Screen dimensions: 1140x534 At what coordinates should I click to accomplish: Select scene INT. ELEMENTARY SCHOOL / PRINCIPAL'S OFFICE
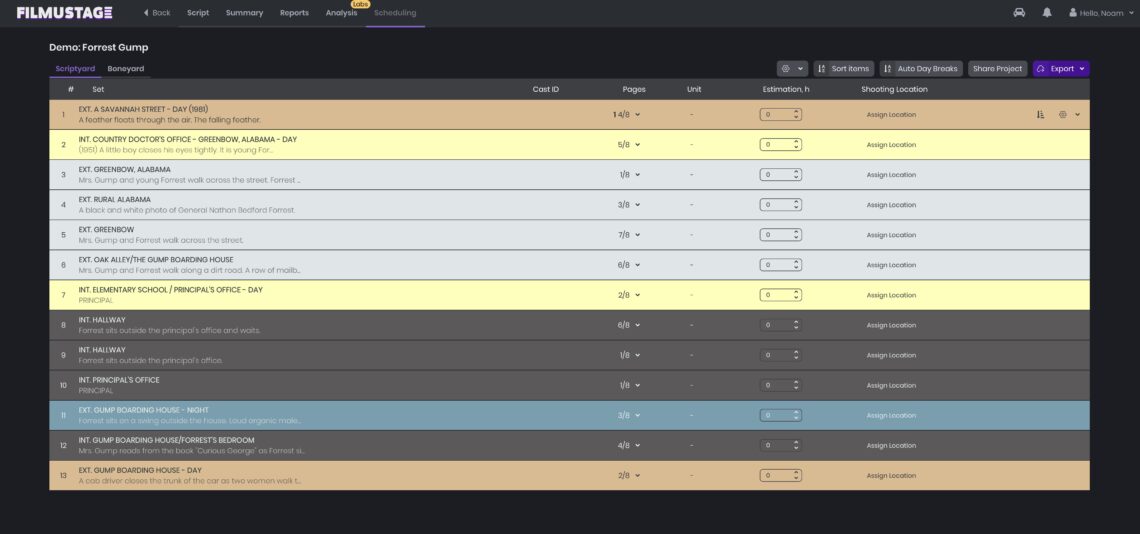click(569, 295)
